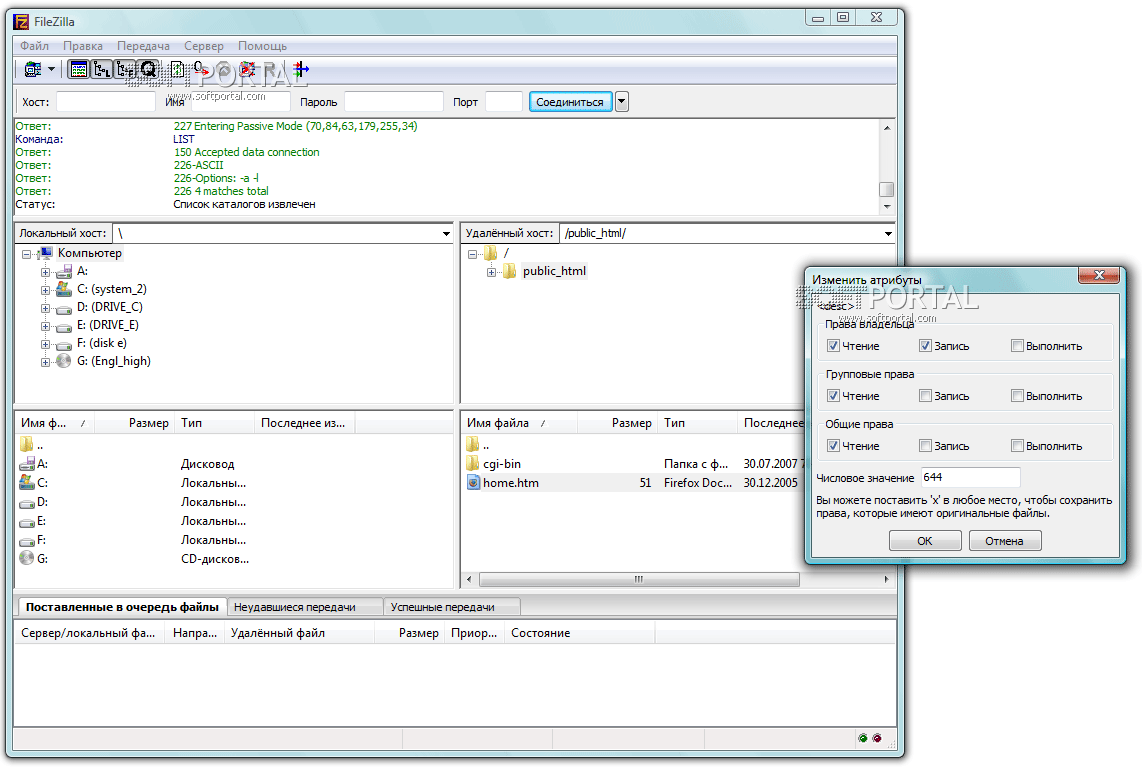
Task: Open the Сервер menu
Action: (x=203, y=46)
